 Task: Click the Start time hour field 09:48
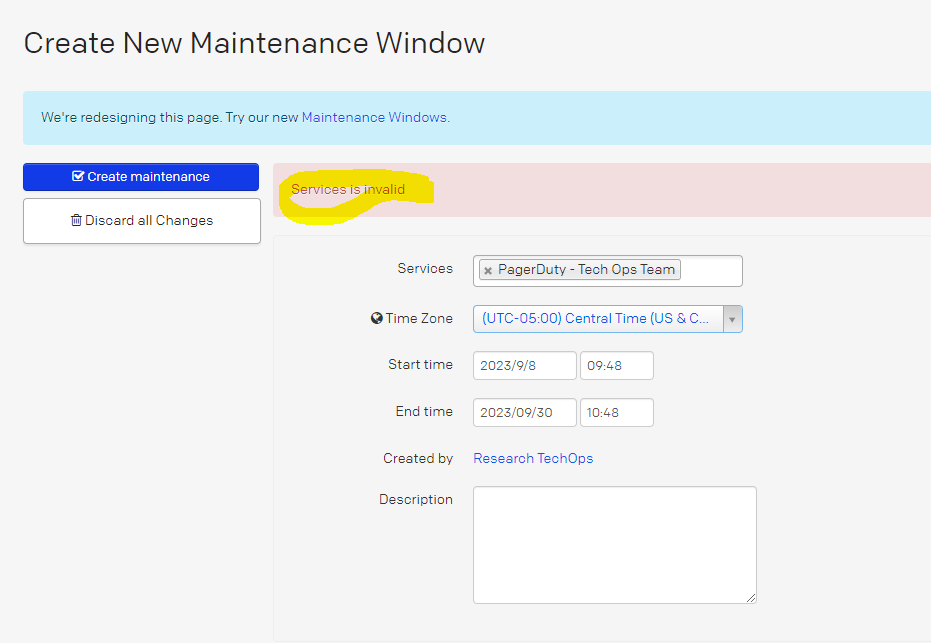pyautogui.click(x=616, y=366)
